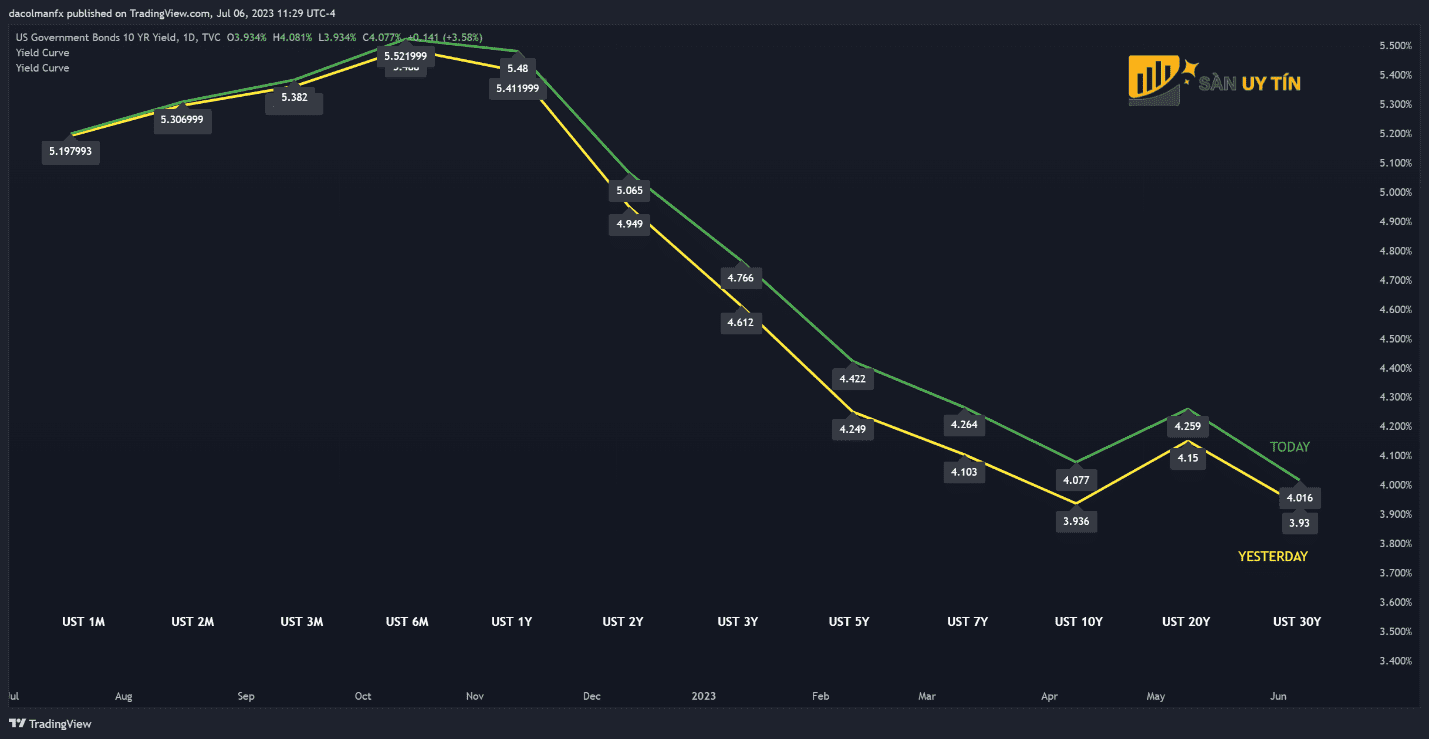This screenshot has width=1429, height=739.
Task: Click the 3.936 data label
Action: [x=1076, y=521]
